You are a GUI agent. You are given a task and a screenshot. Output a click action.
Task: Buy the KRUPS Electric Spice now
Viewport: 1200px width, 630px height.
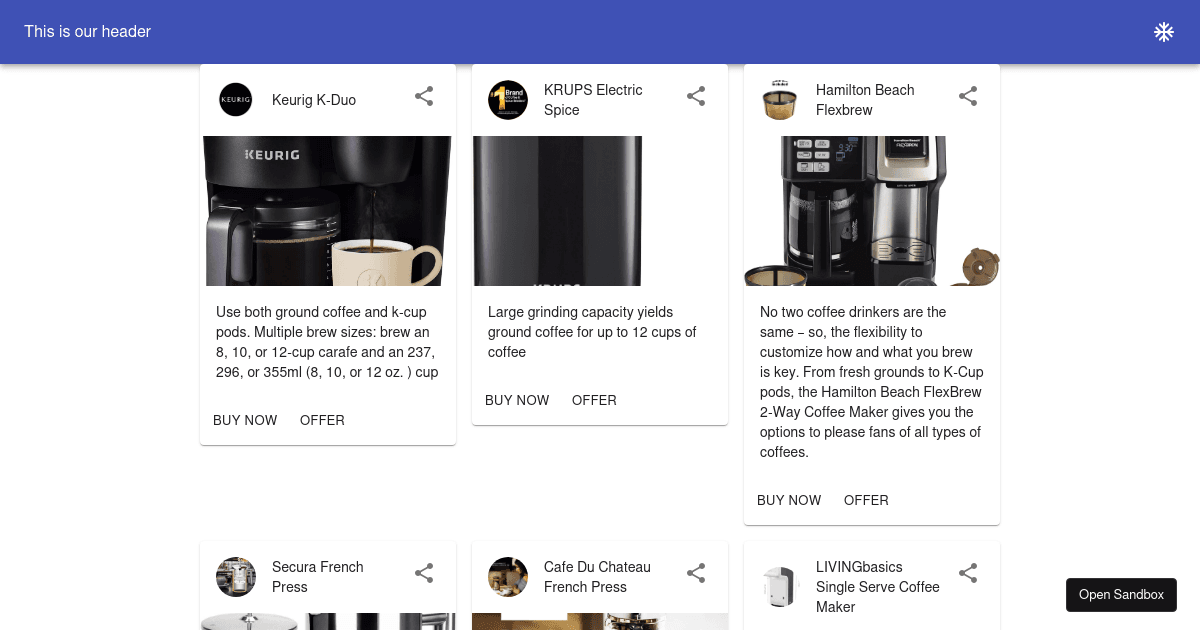[517, 400]
